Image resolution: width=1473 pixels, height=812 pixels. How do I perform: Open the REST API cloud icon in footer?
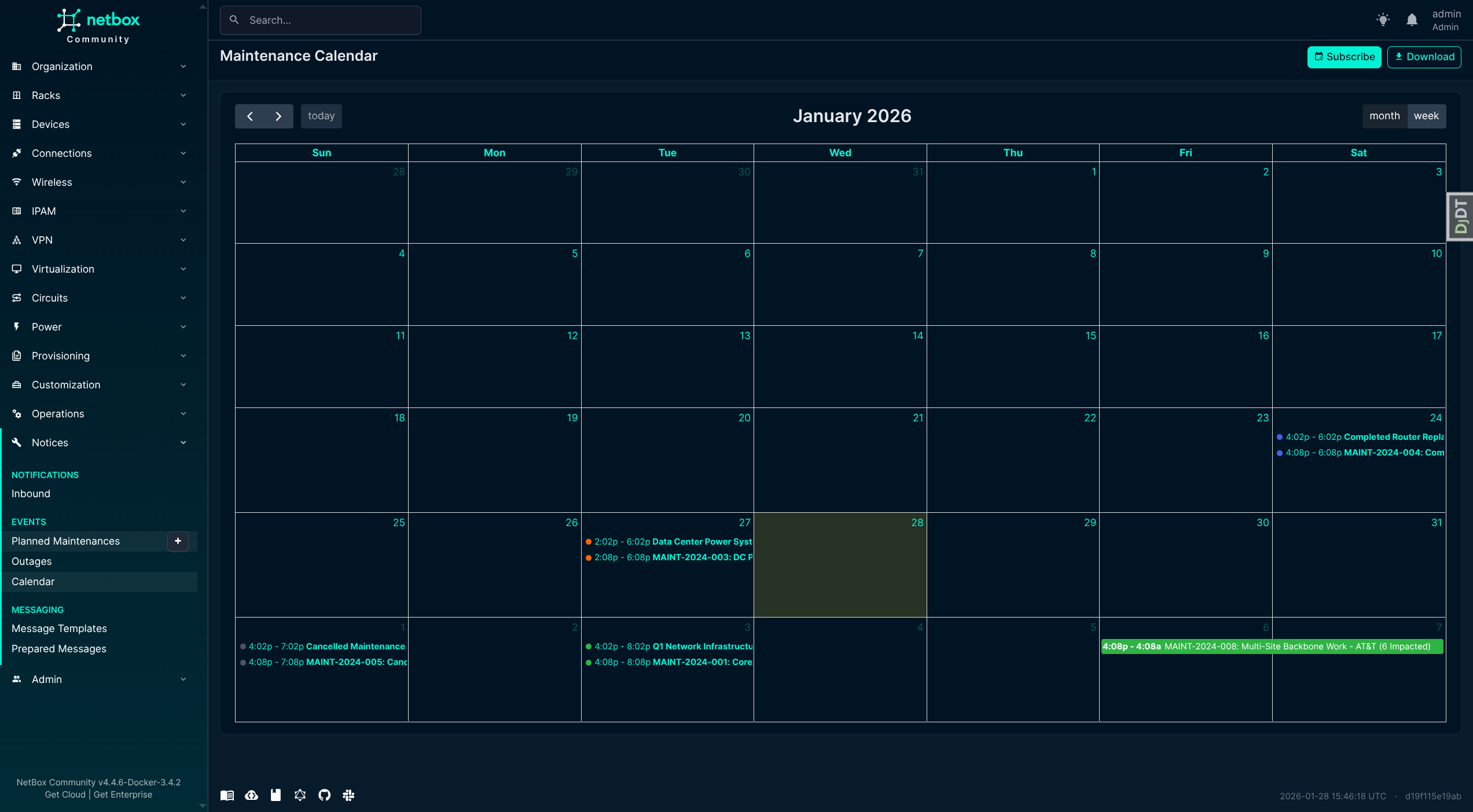[x=252, y=795]
